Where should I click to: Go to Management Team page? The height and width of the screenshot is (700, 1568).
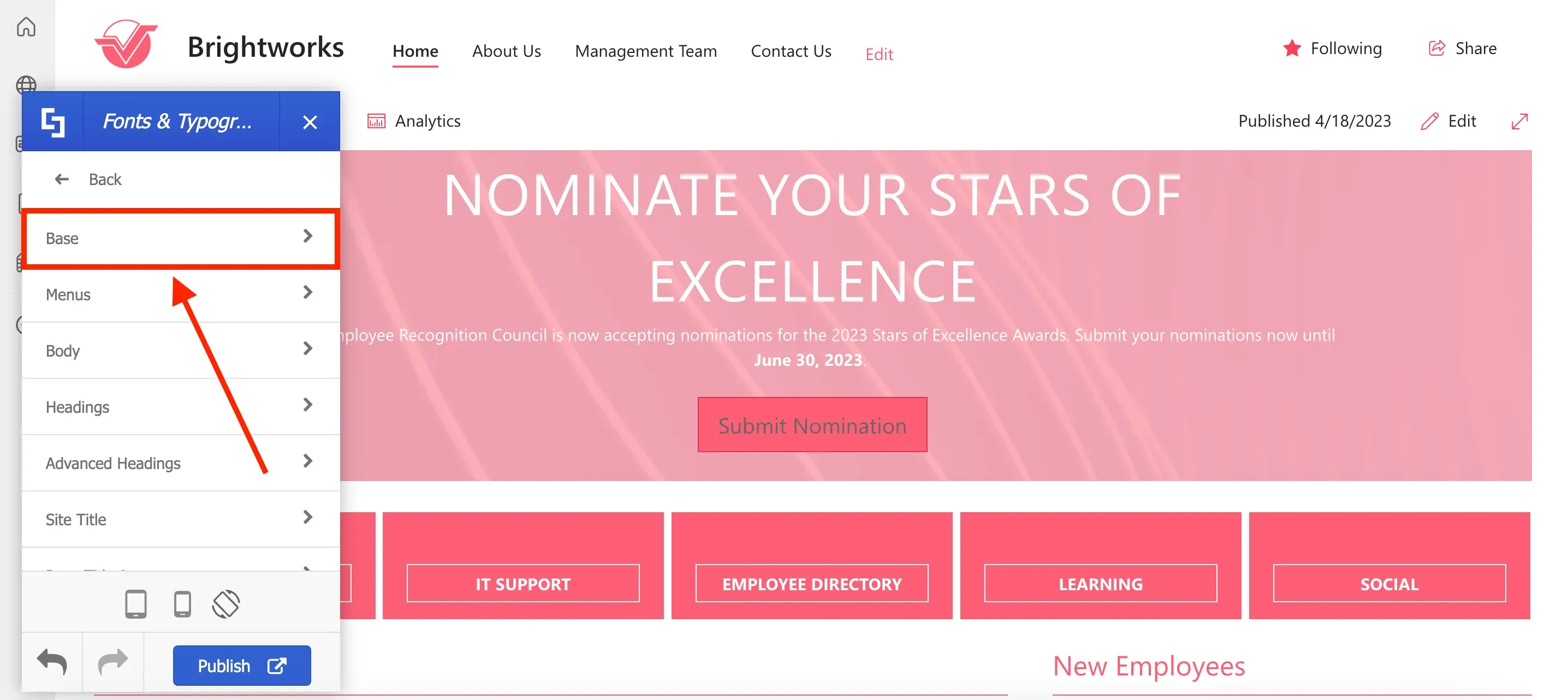(x=646, y=51)
